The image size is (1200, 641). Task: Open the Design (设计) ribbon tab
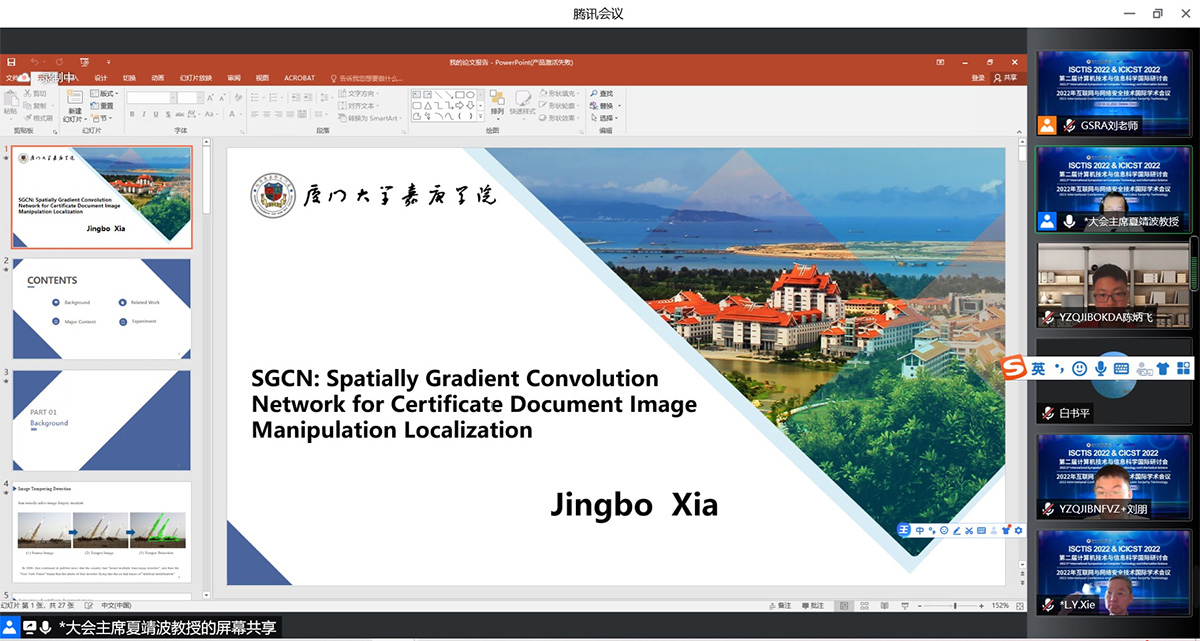(x=101, y=78)
